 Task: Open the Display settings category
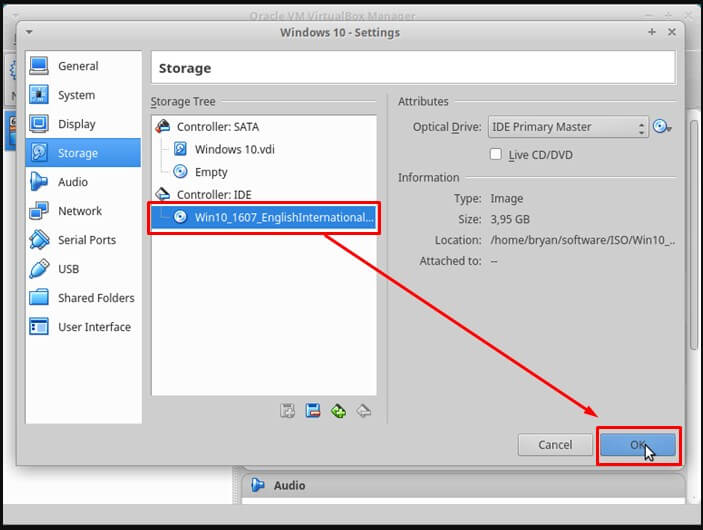click(83, 124)
